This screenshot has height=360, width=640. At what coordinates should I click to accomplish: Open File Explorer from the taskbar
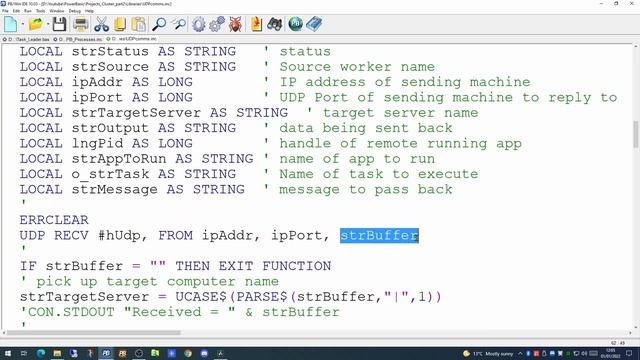coord(57,353)
